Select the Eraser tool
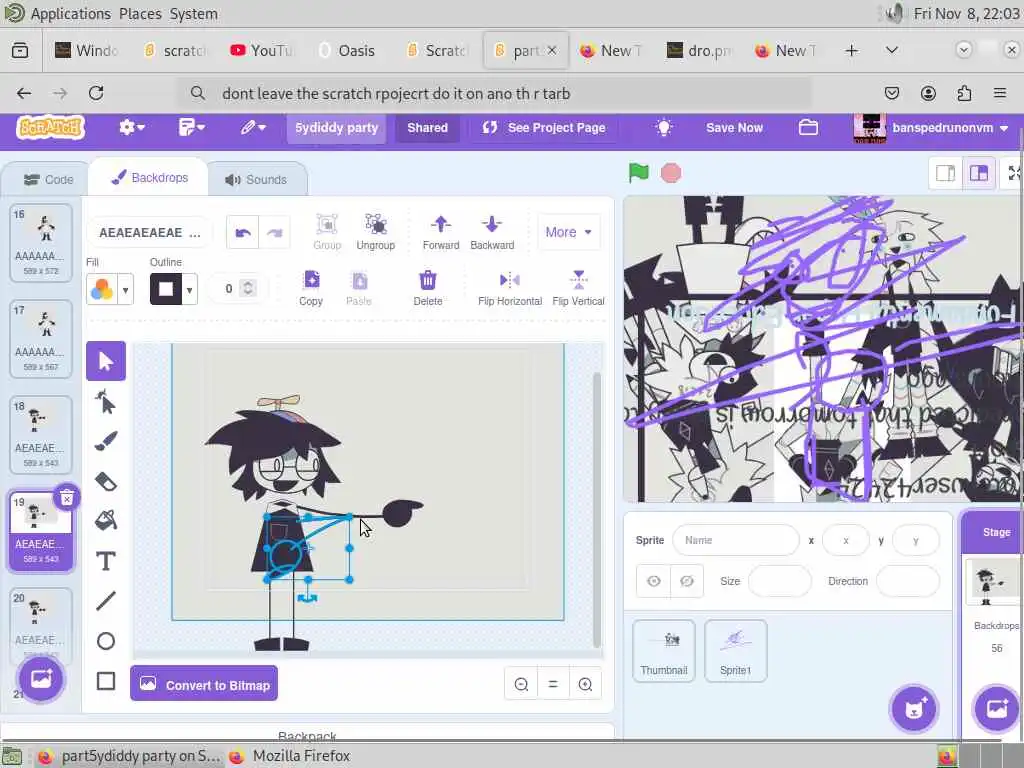 106,482
